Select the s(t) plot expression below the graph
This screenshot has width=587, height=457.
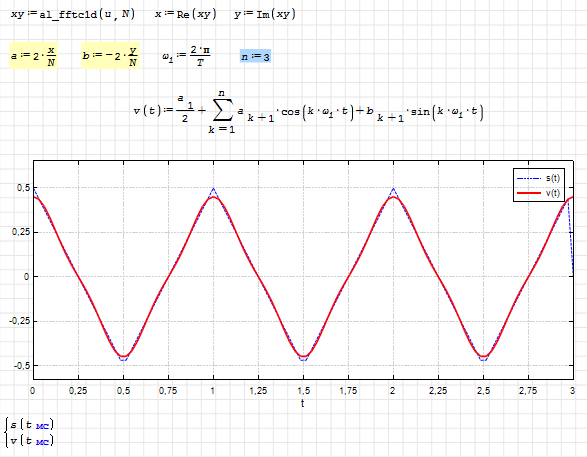pos(32,425)
